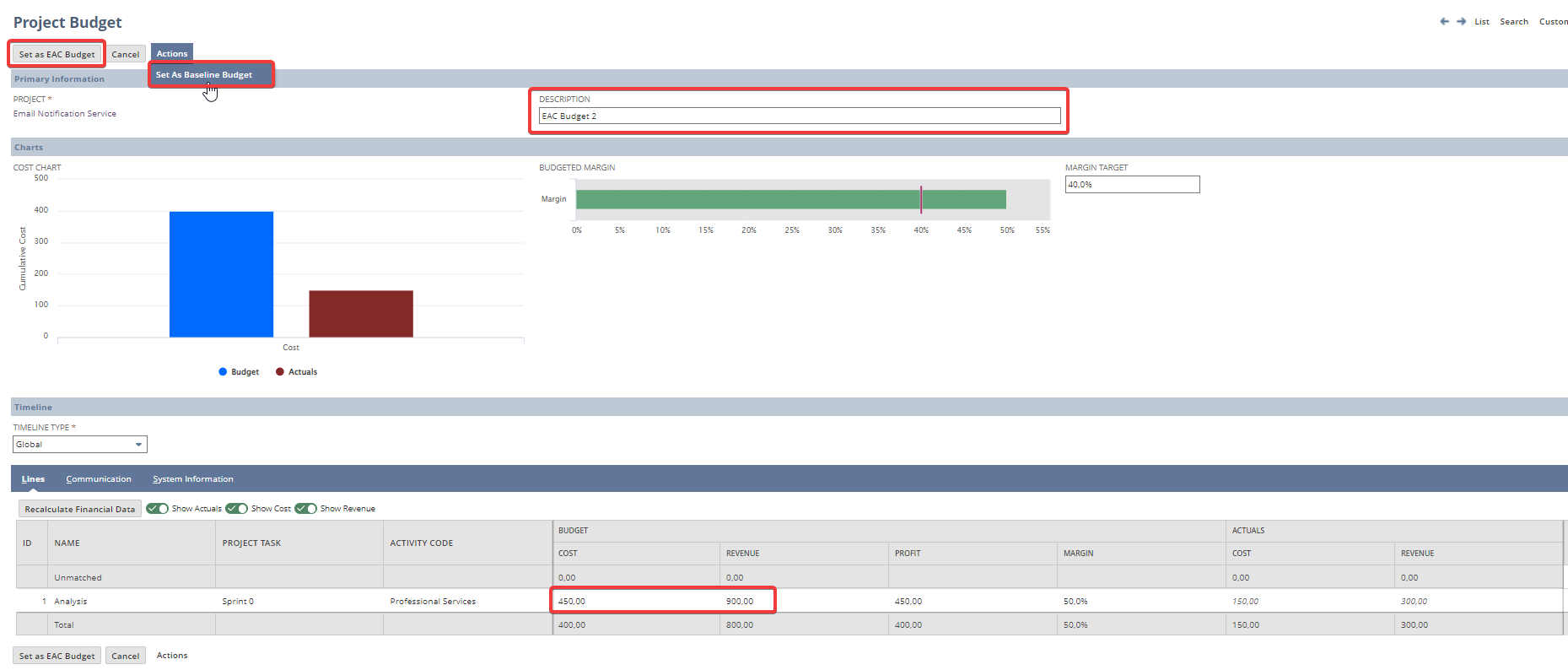Toggle the Show Revenue switch
Screen dimensions: 1568x670
click(305, 509)
